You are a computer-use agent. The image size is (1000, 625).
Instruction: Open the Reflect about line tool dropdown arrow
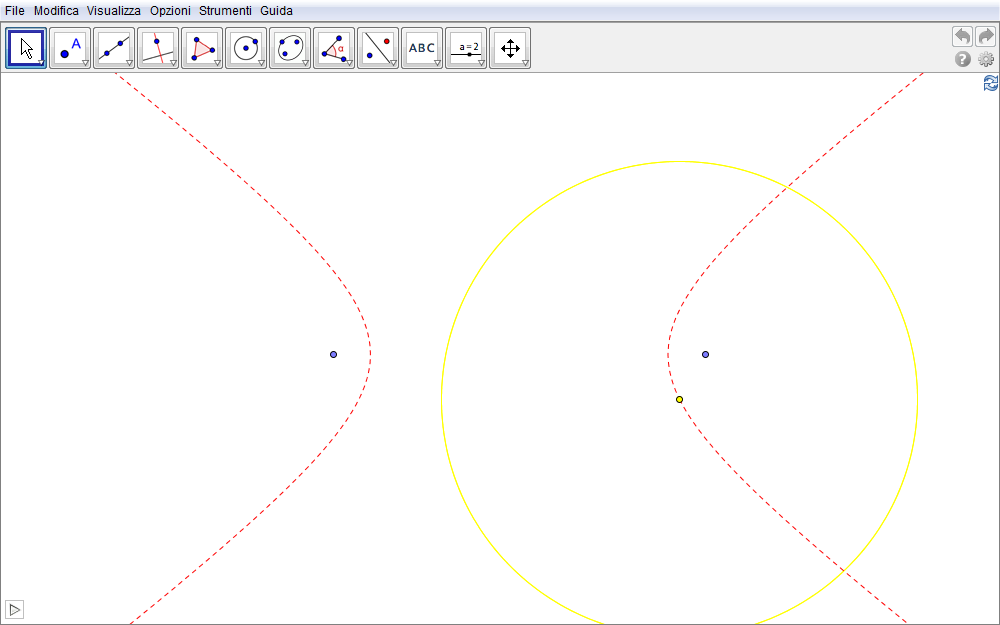pos(393,63)
